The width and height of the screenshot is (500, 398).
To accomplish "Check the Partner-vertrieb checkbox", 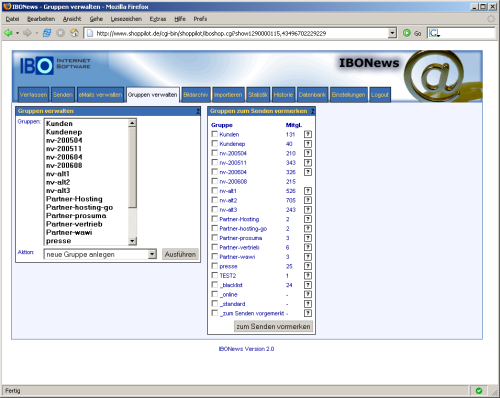I will pyautogui.click(x=215, y=247).
